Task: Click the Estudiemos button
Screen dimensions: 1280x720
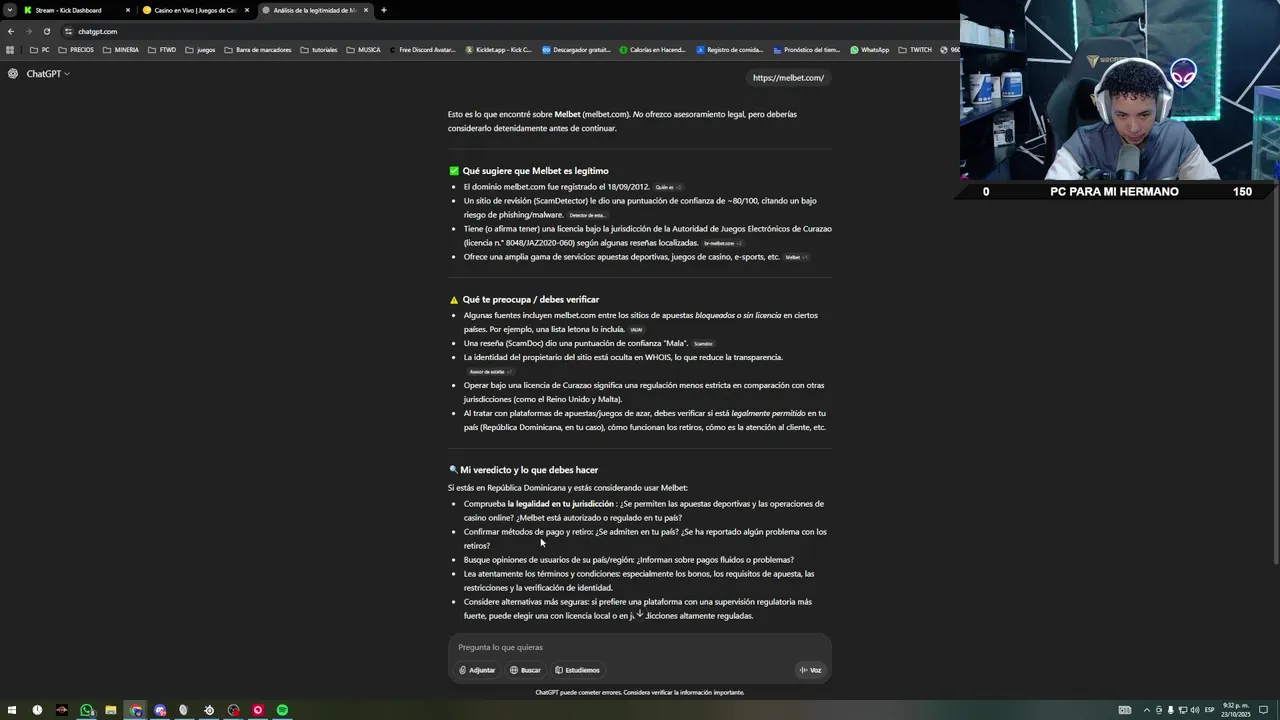Action: tap(577, 670)
